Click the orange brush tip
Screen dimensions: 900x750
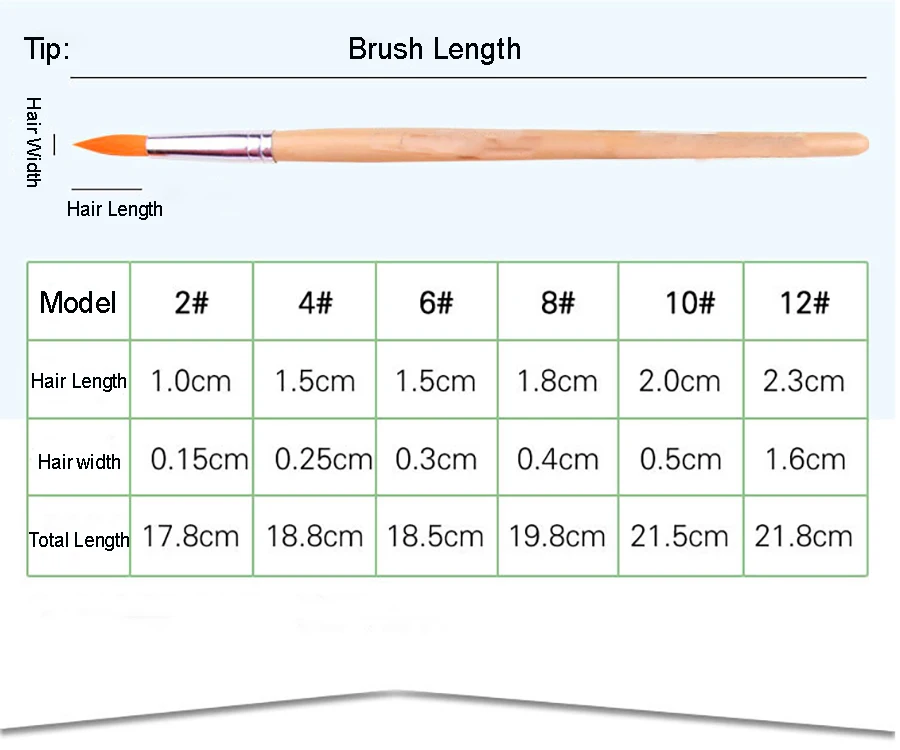click(110, 145)
